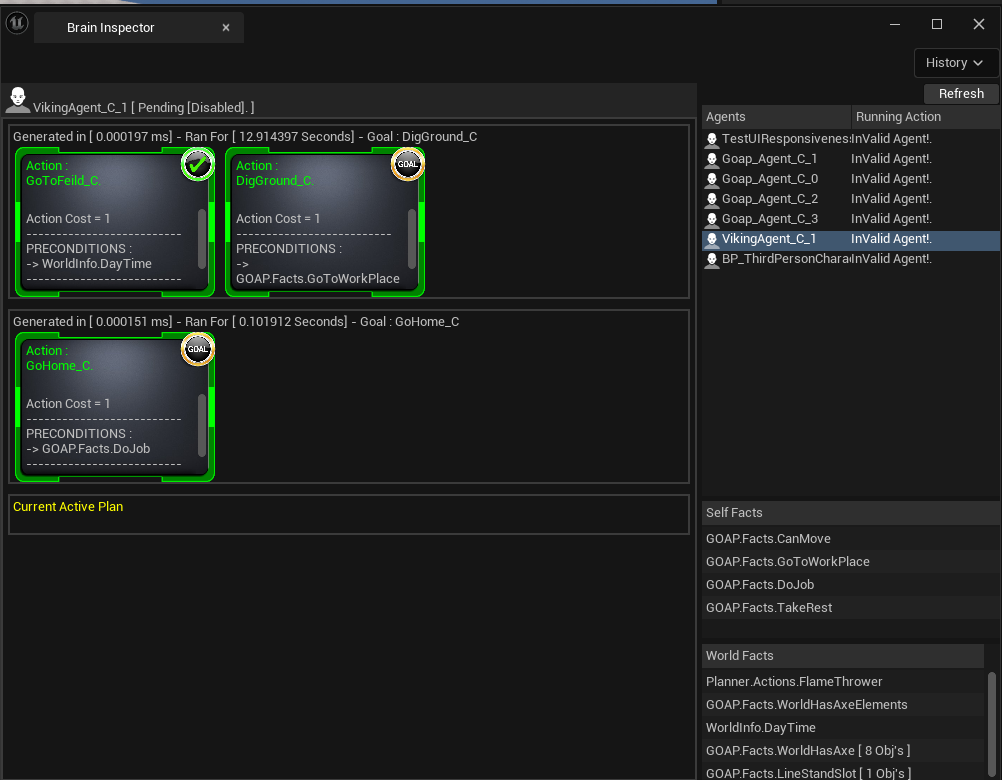Select agent Goap_Agent_C_1 in the list
The height and width of the screenshot is (780, 1002).
[769, 158]
